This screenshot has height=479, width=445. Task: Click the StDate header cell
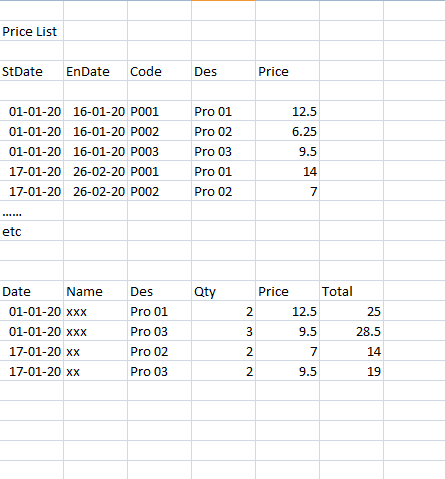pos(32,71)
